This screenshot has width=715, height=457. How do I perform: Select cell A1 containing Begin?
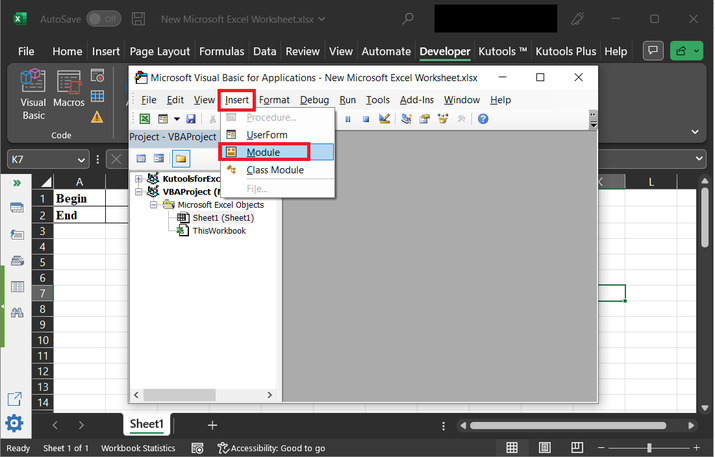pyautogui.click(x=79, y=198)
